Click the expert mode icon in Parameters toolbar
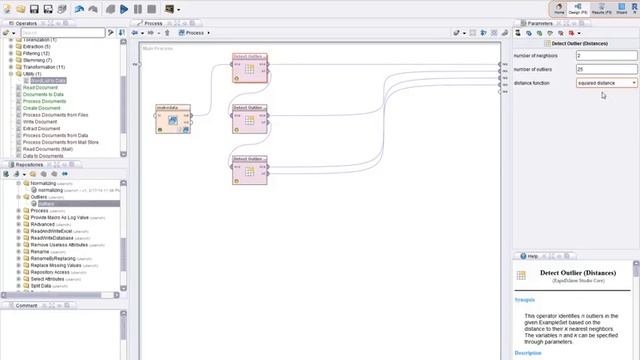 point(518,33)
